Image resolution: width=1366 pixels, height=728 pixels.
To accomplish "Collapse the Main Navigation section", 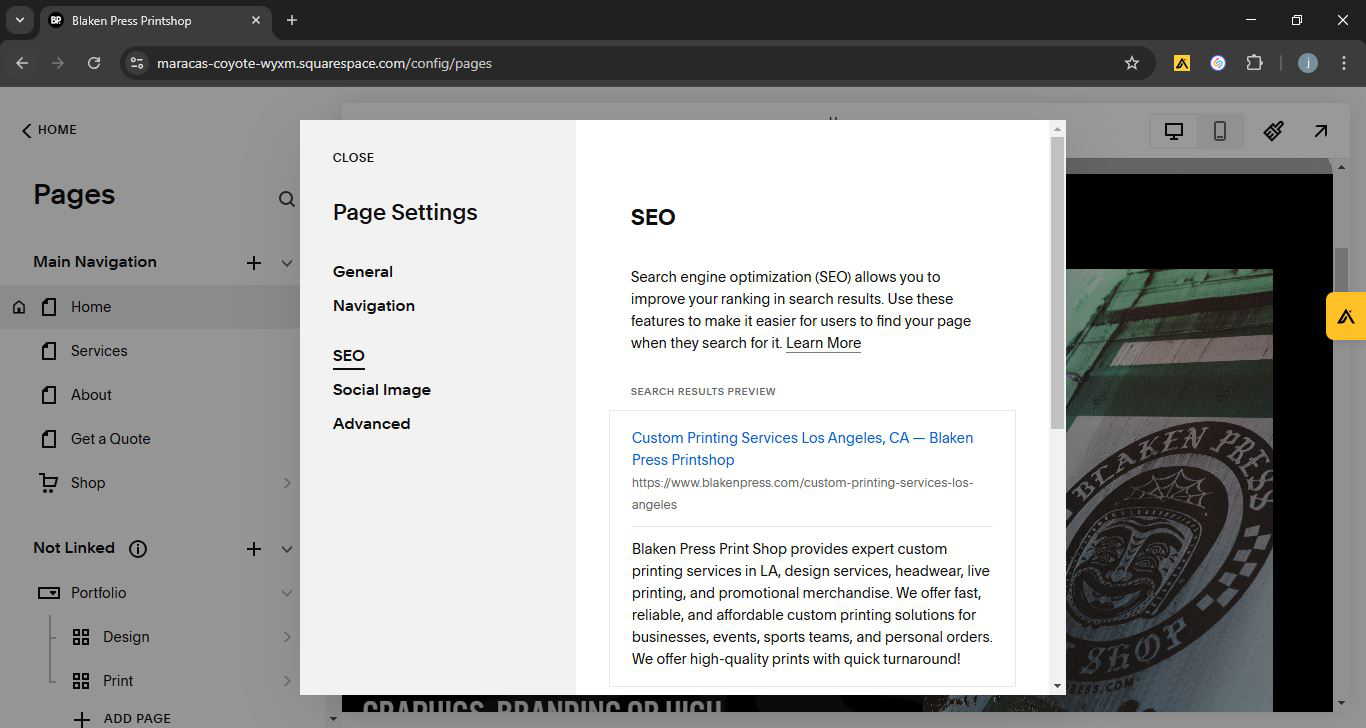I will [287, 263].
